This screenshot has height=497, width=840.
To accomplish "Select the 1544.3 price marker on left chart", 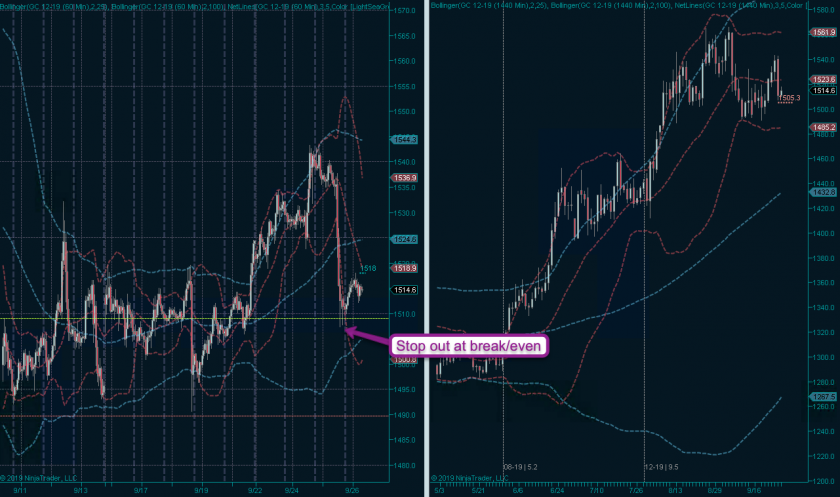I will click(405, 139).
